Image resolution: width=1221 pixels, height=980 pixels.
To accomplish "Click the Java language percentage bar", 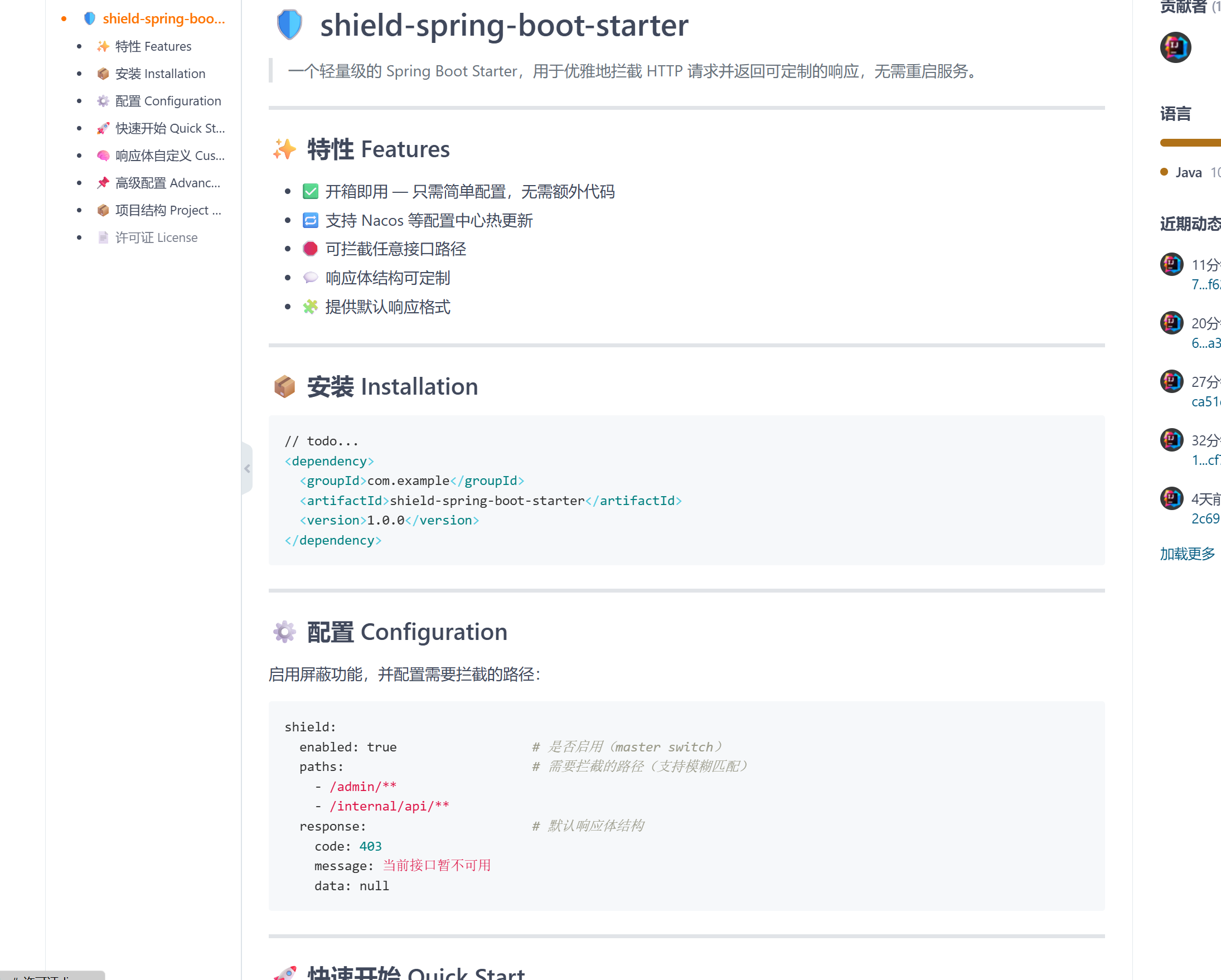I will pyautogui.click(x=1189, y=143).
